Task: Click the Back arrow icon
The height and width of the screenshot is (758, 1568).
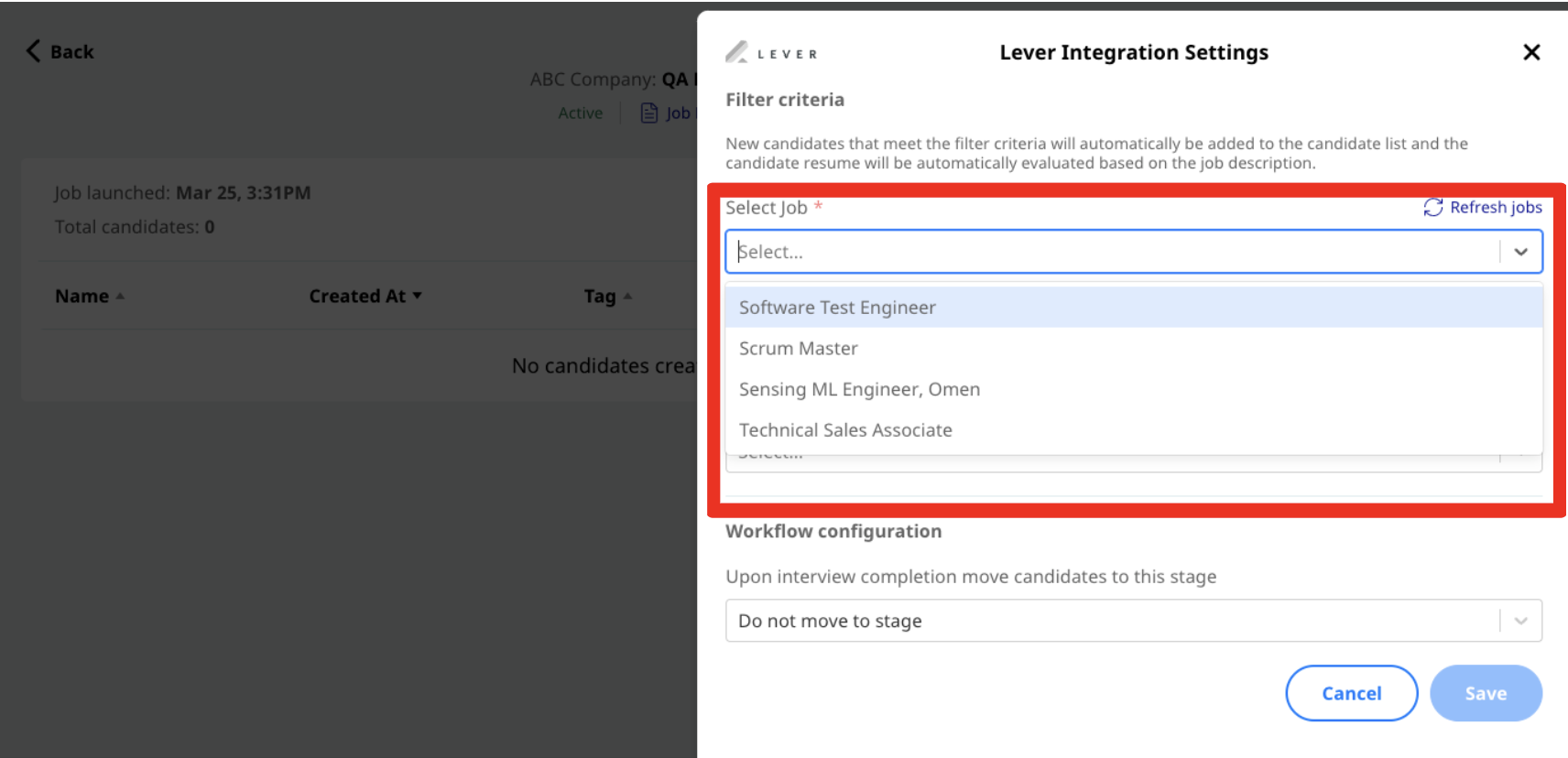Action: (34, 51)
